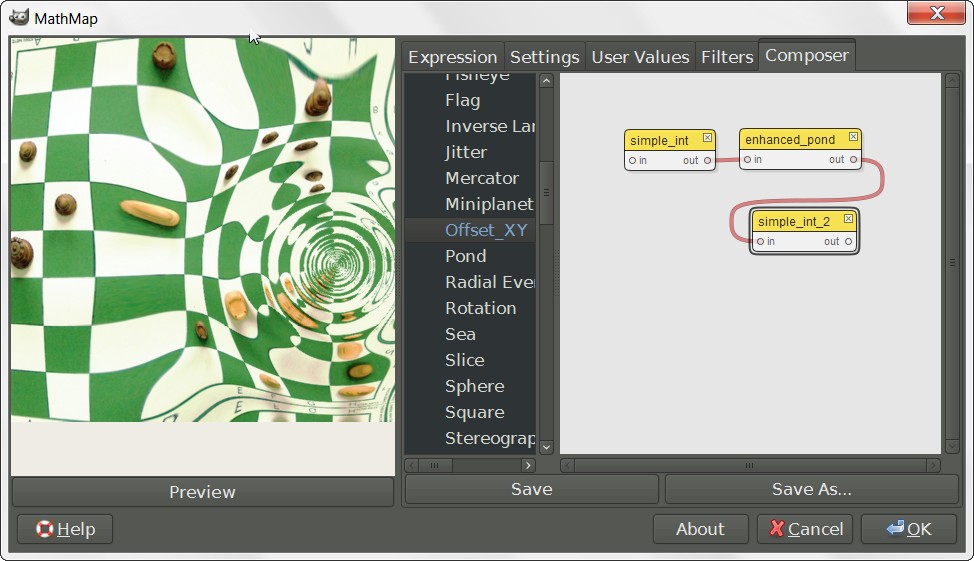
Task: Click filter list scroll down arrow
Action: tap(546, 447)
